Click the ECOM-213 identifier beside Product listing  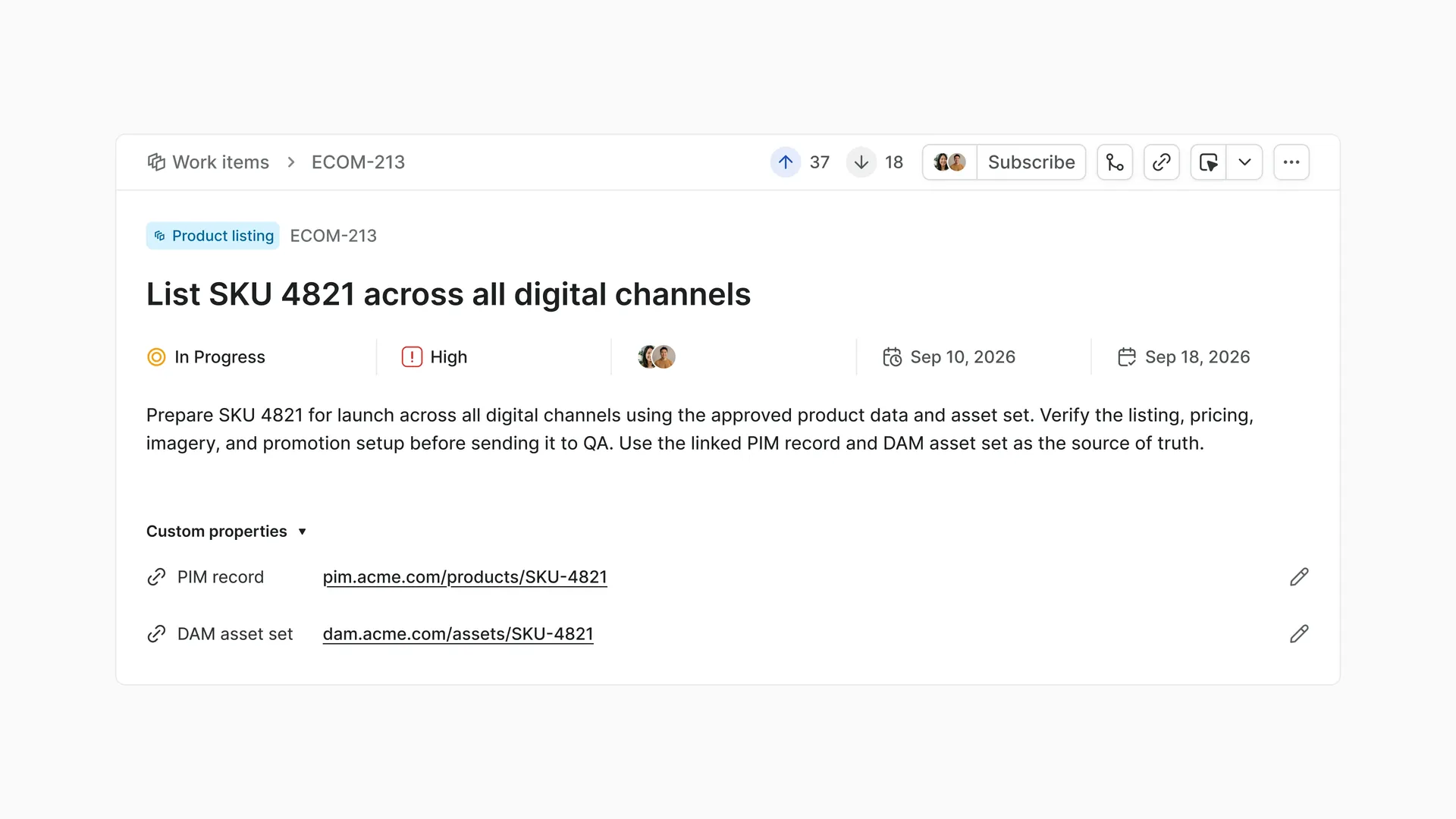[x=334, y=236]
